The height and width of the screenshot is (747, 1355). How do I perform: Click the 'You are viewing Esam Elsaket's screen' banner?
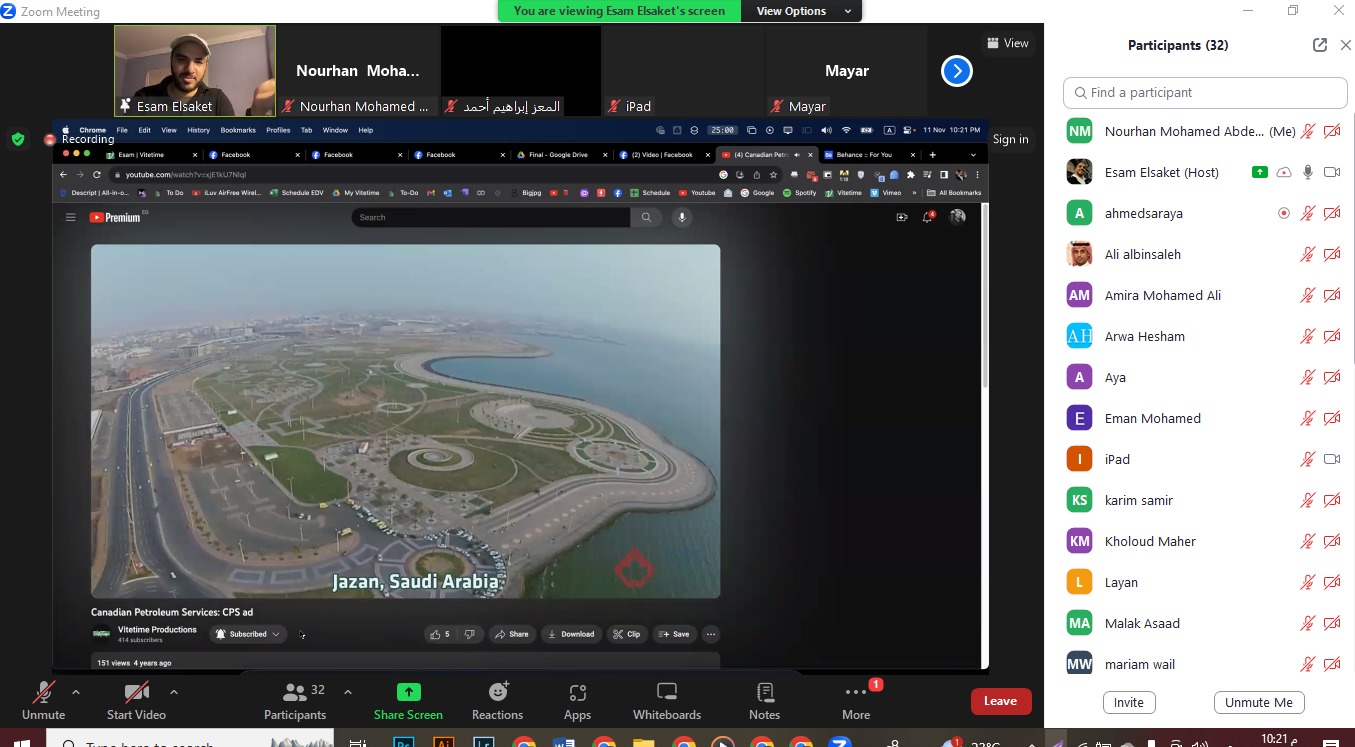620,11
